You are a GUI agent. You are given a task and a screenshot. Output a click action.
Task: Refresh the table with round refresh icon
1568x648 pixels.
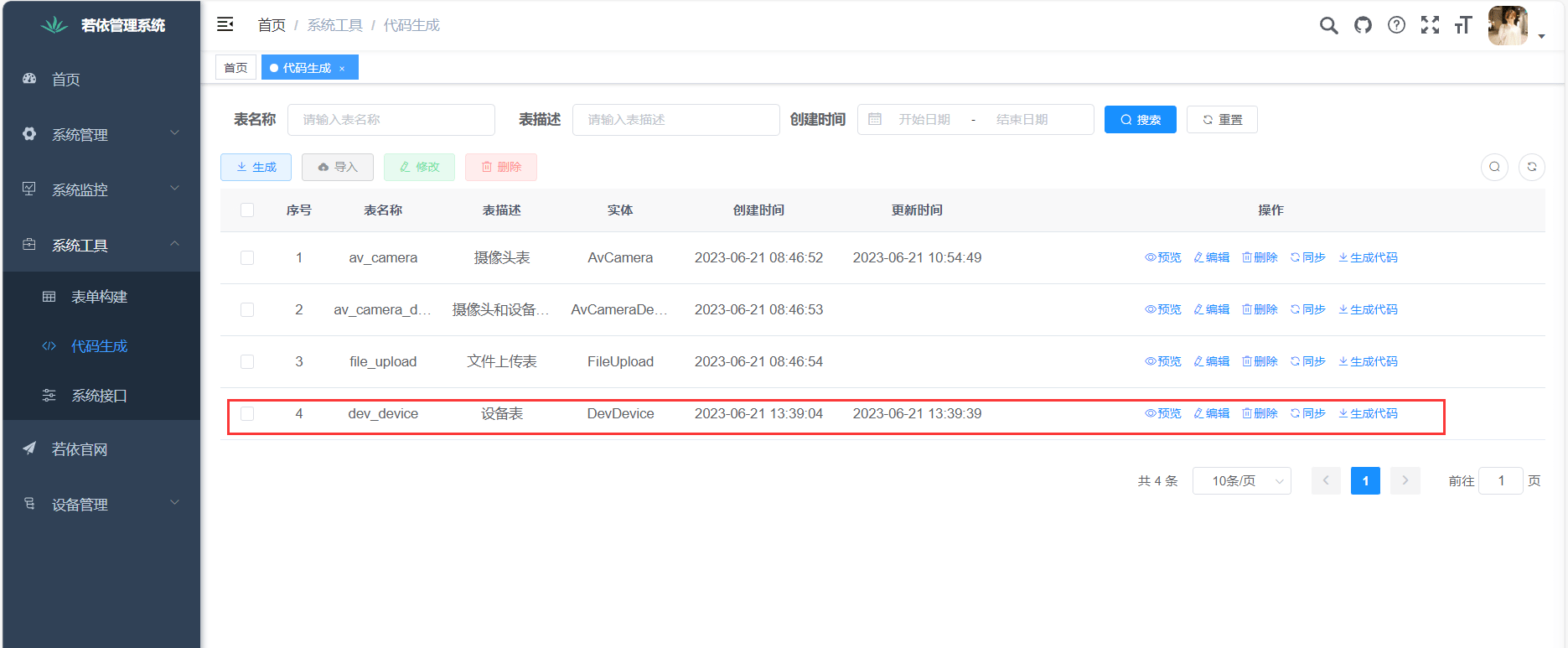[x=1531, y=167]
